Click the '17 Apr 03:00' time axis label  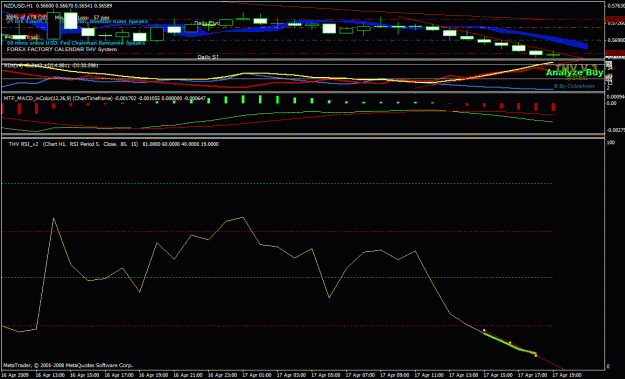(291, 375)
